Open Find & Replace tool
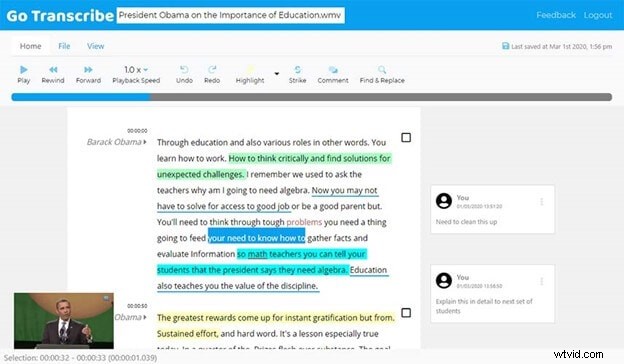The image size is (624, 364). [x=382, y=75]
